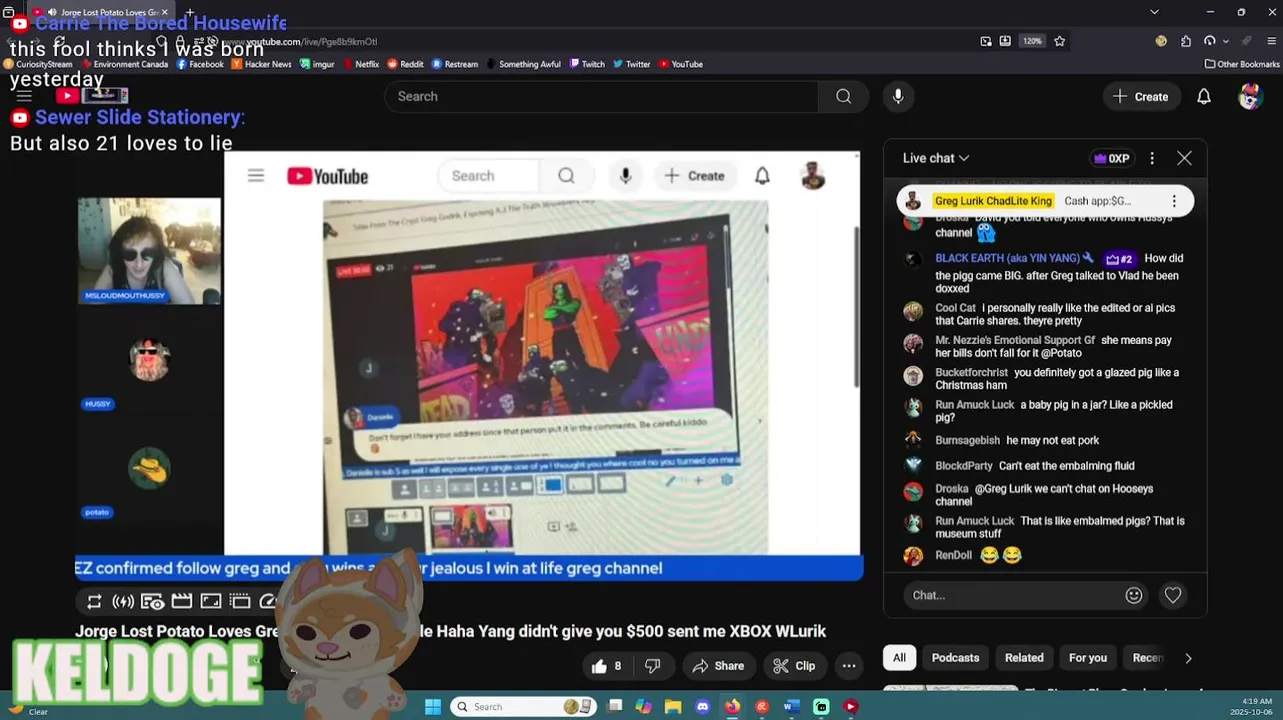The width and height of the screenshot is (1283, 720).
Task: Open more actions ellipsis under video
Action: [848, 666]
